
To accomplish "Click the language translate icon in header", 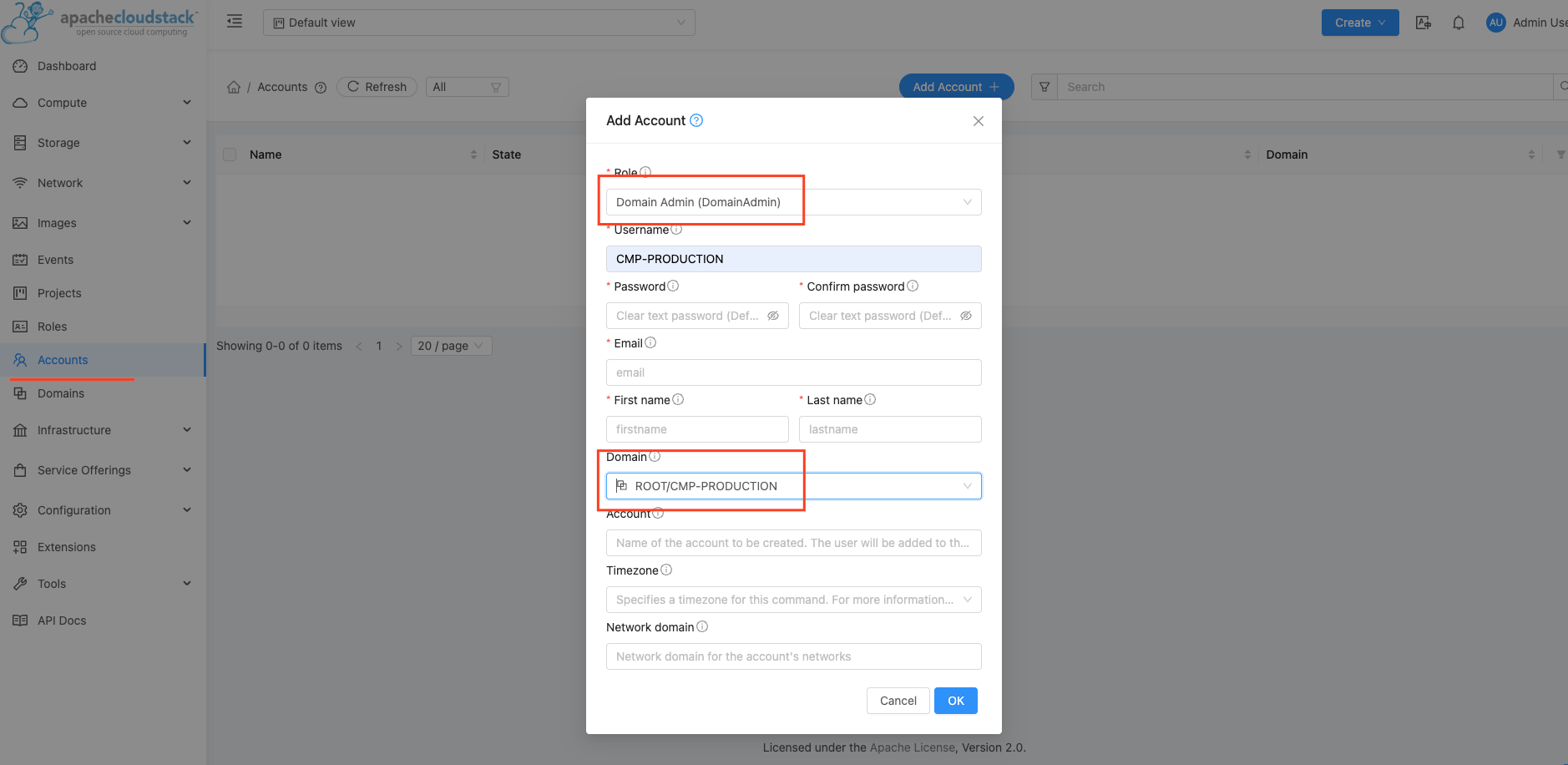I will (1424, 23).
